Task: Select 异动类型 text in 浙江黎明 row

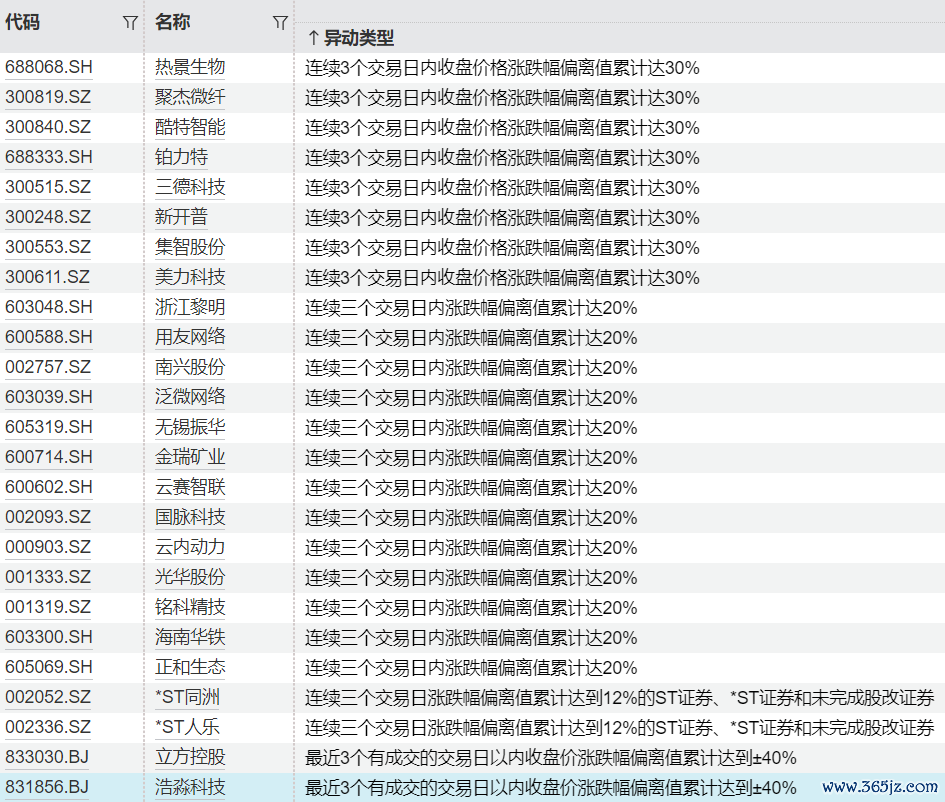Action: tap(471, 308)
